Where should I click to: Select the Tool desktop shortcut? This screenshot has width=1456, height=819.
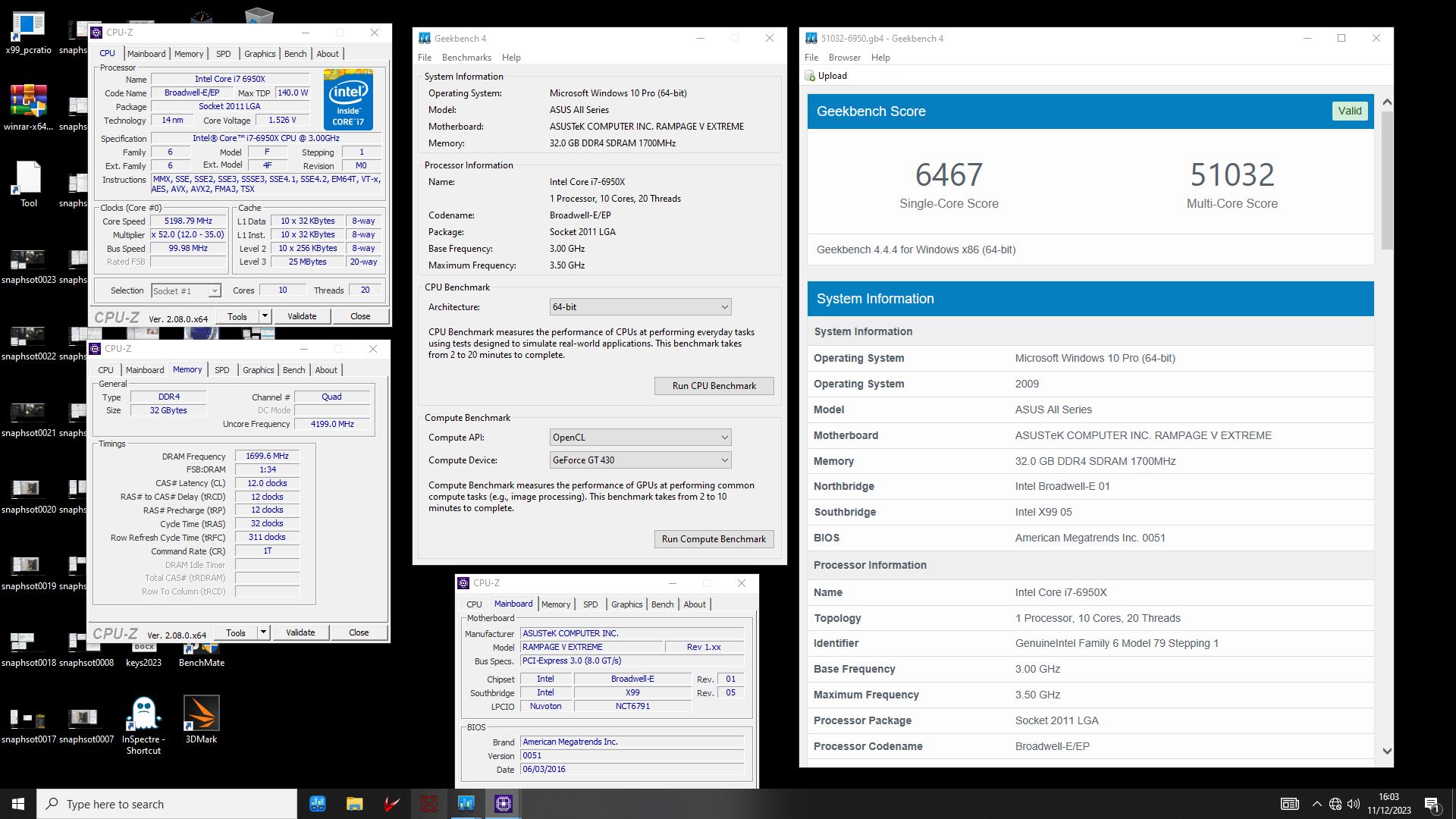point(28,184)
